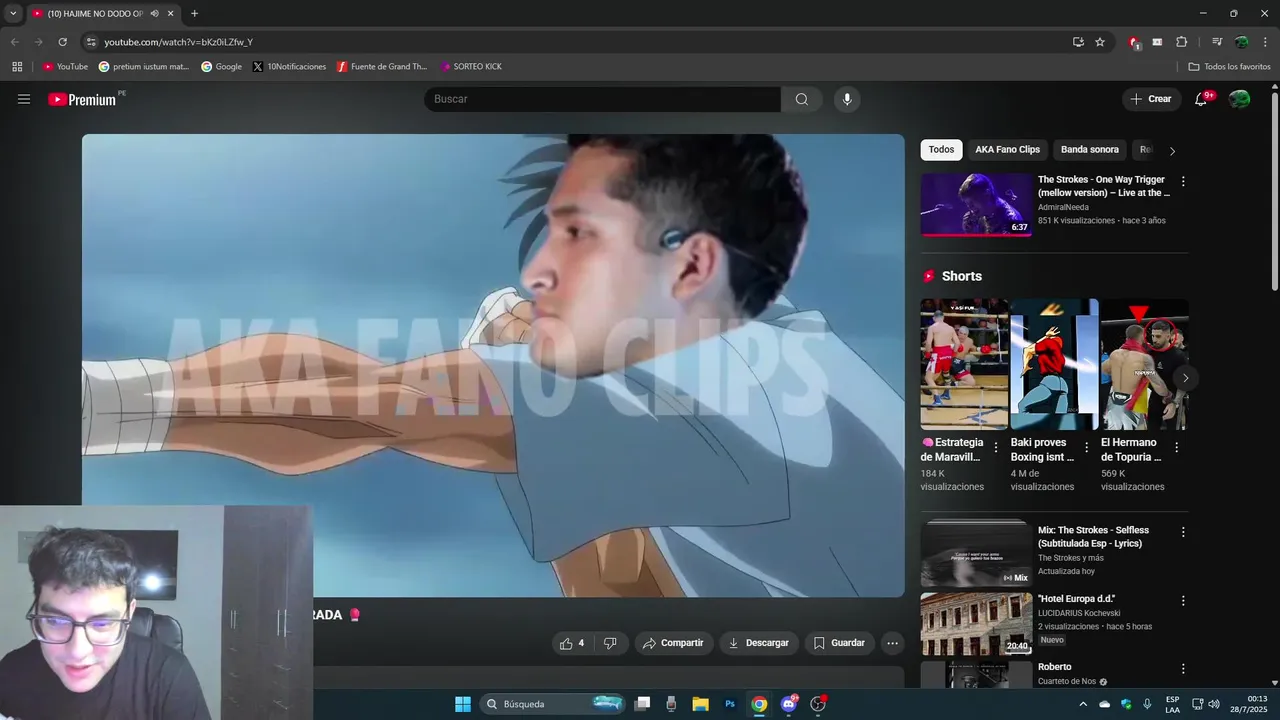The width and height of the screenshot is (1280, 720).
Task: Open SORTEO KICK bookmark
Action: (x=471, y=67)
